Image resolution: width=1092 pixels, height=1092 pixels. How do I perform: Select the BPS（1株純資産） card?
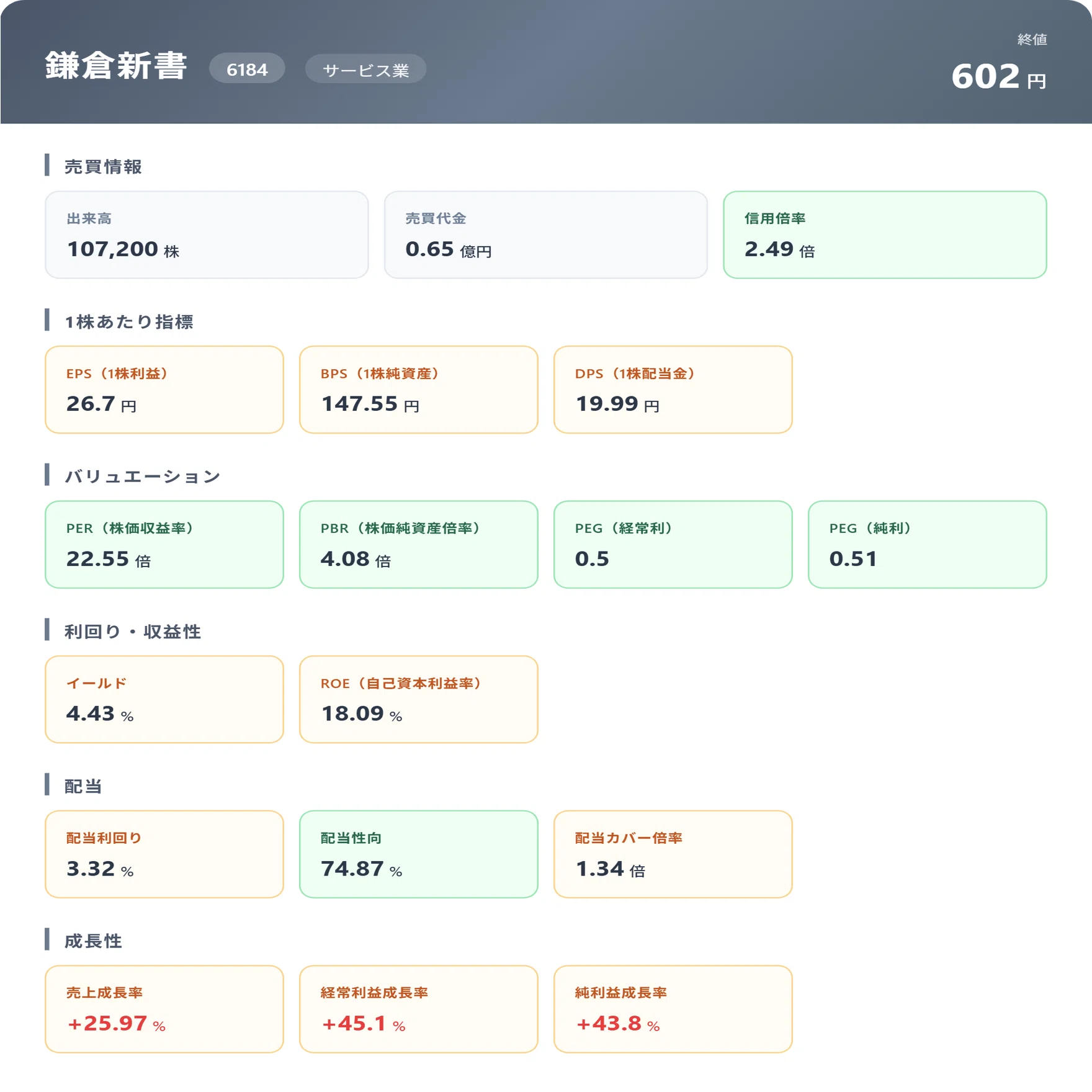[x=419, y=390]
